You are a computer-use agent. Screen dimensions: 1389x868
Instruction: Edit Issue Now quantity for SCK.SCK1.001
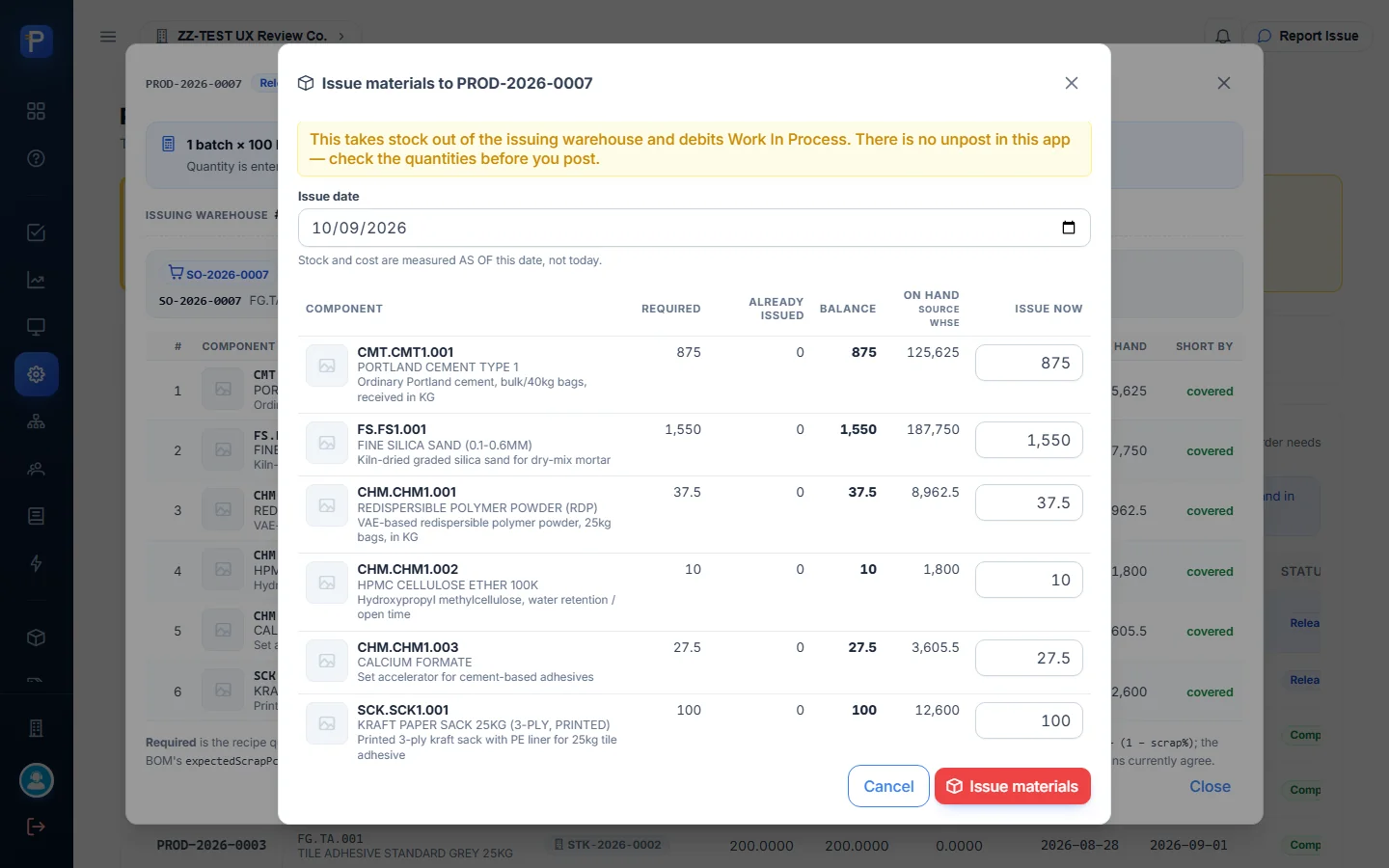tap(1029, 720)
